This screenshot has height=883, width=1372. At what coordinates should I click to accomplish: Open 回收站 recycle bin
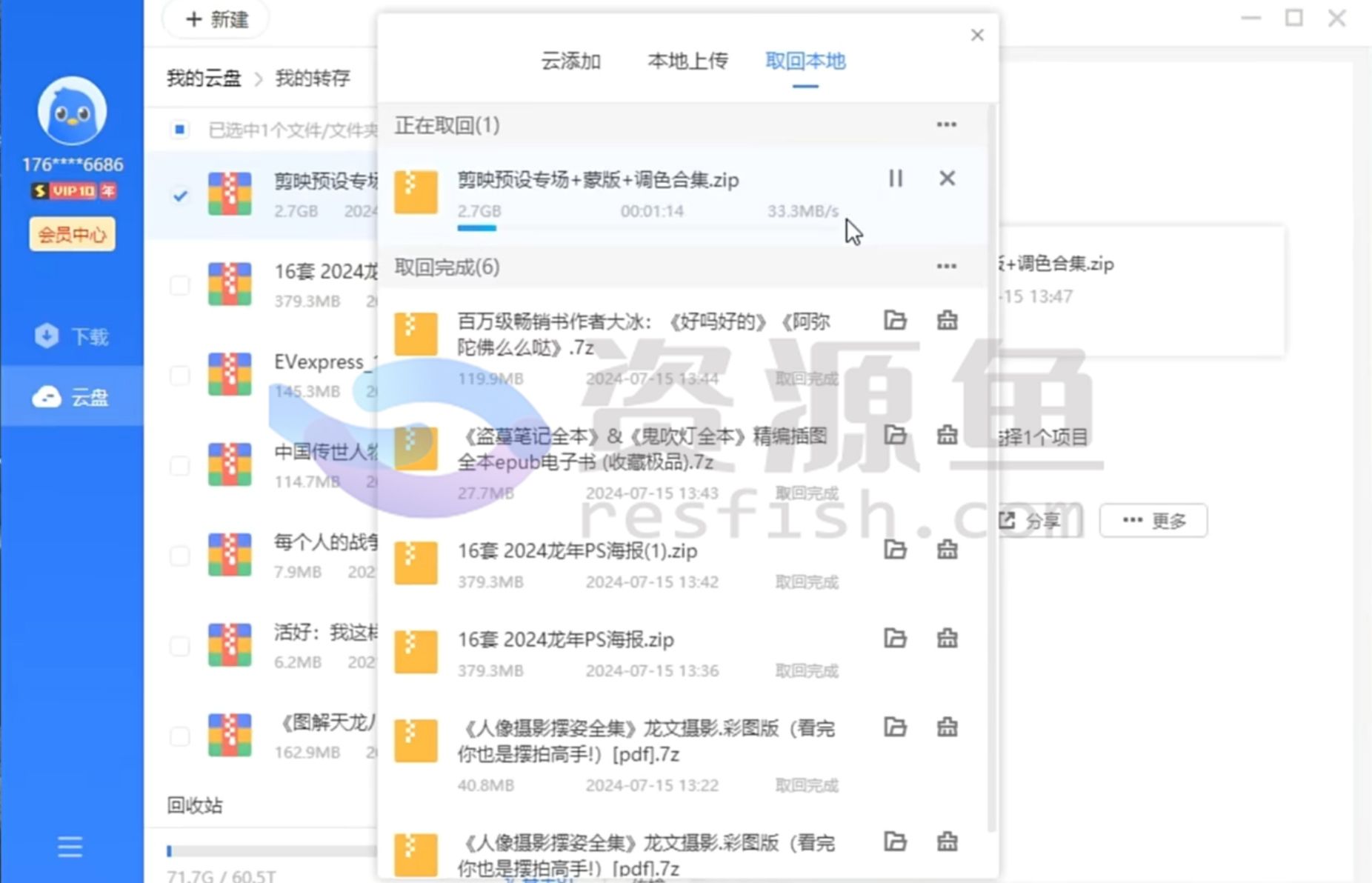[x=194, y=805]
